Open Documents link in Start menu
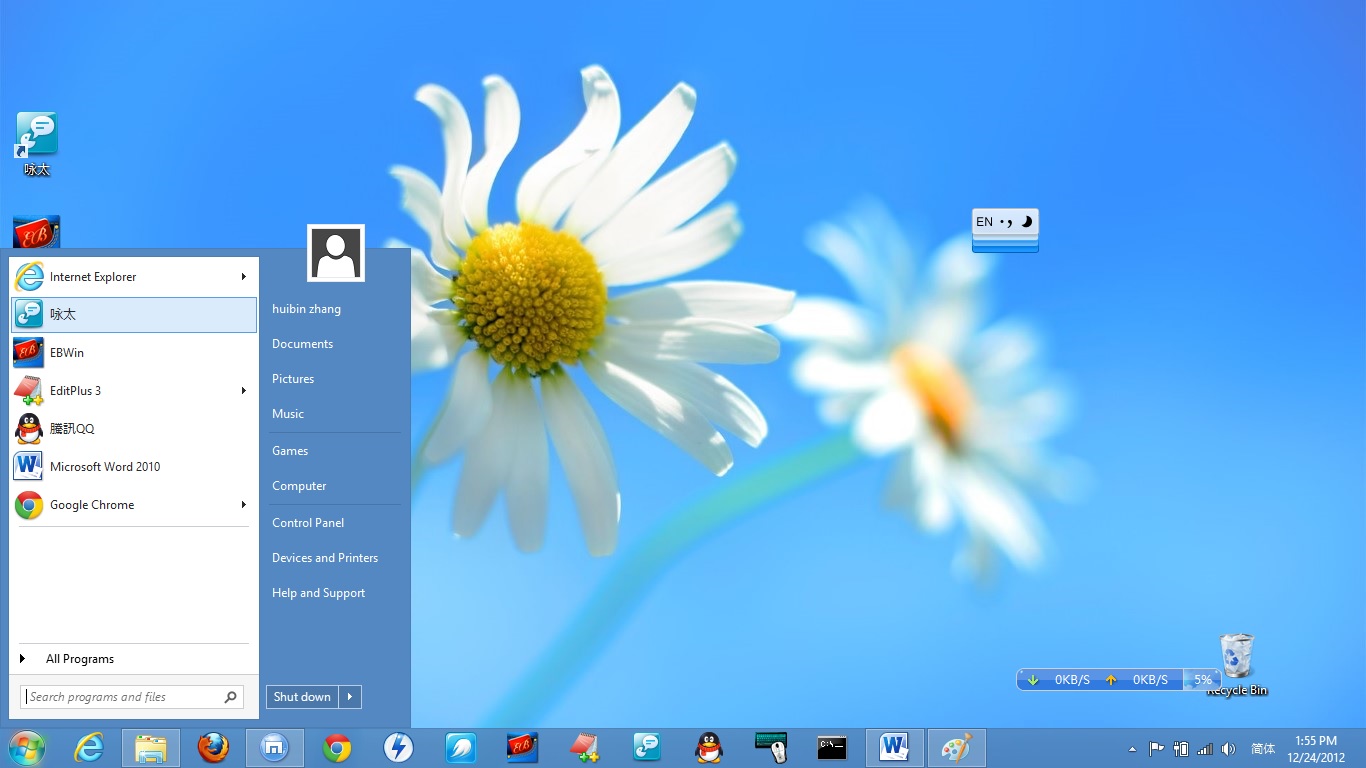Image resolution: width=1366 pixels, height=768 pixels. coord(302,344)
